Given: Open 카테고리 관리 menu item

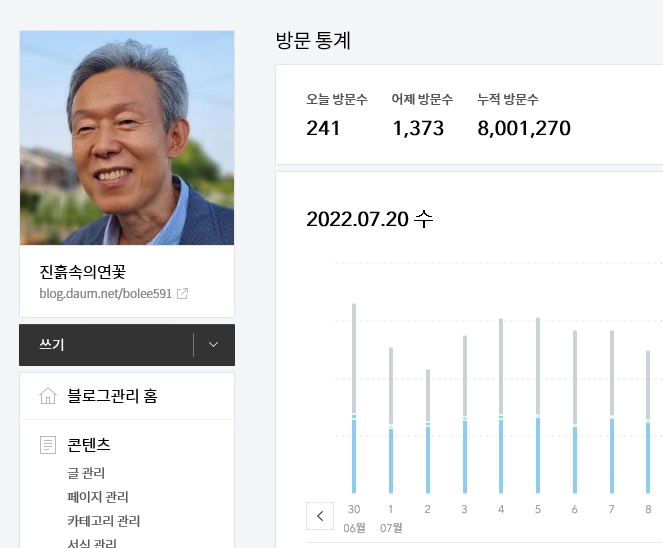Looking at the screenshot, I should pos(104,521).
